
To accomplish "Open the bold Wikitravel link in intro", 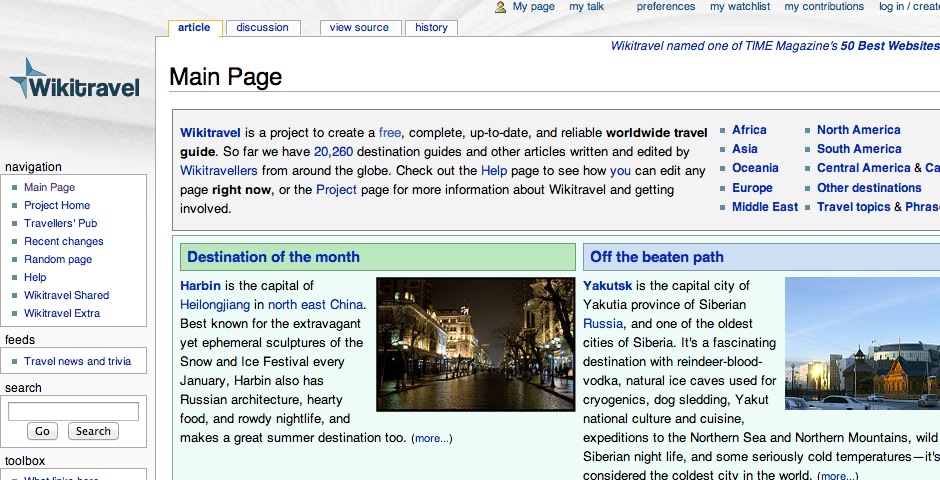I will 210,132.
